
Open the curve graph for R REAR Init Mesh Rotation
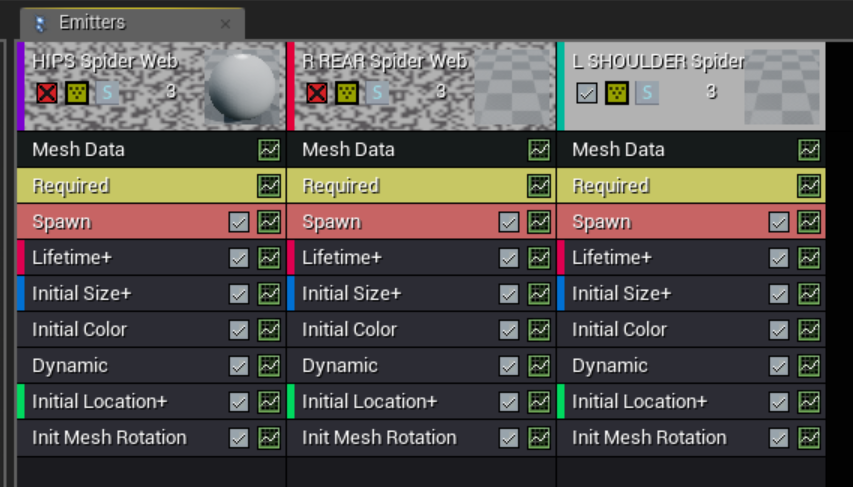click(539, 438)
